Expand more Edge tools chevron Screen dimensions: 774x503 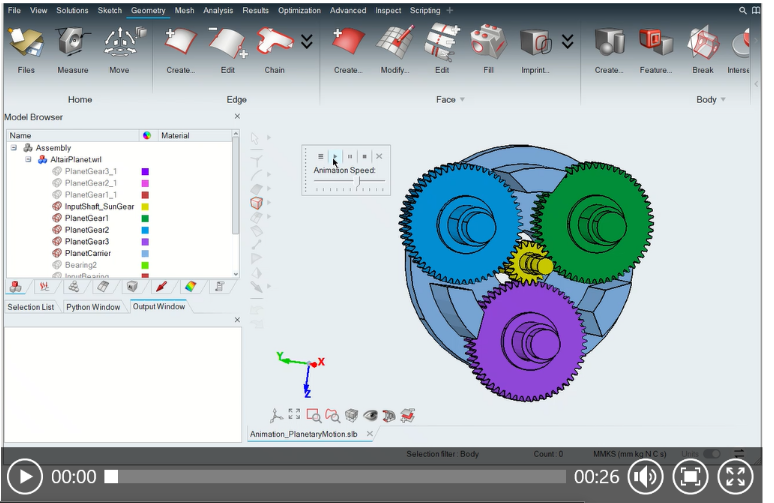pyautogui.click(x=307, y=41)
